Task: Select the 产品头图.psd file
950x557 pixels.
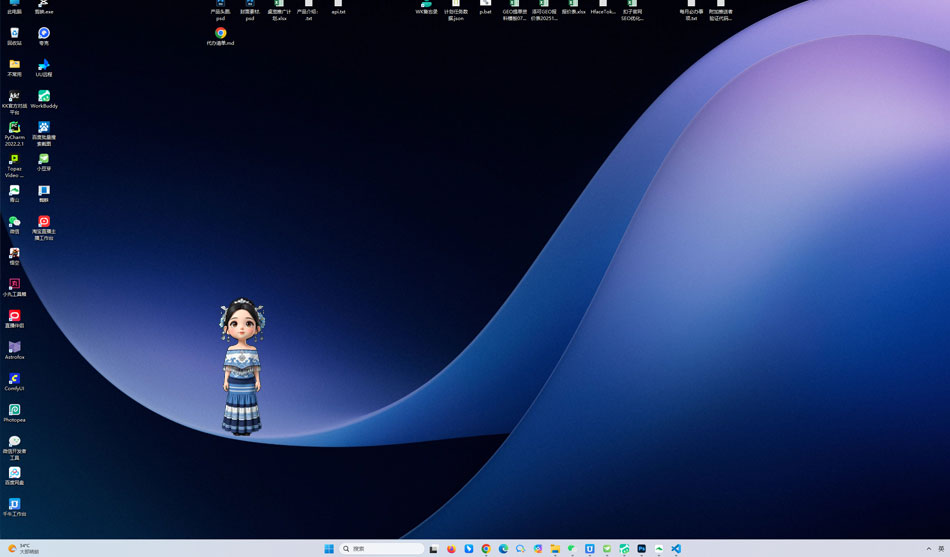Action: click(x=221, y=10)
